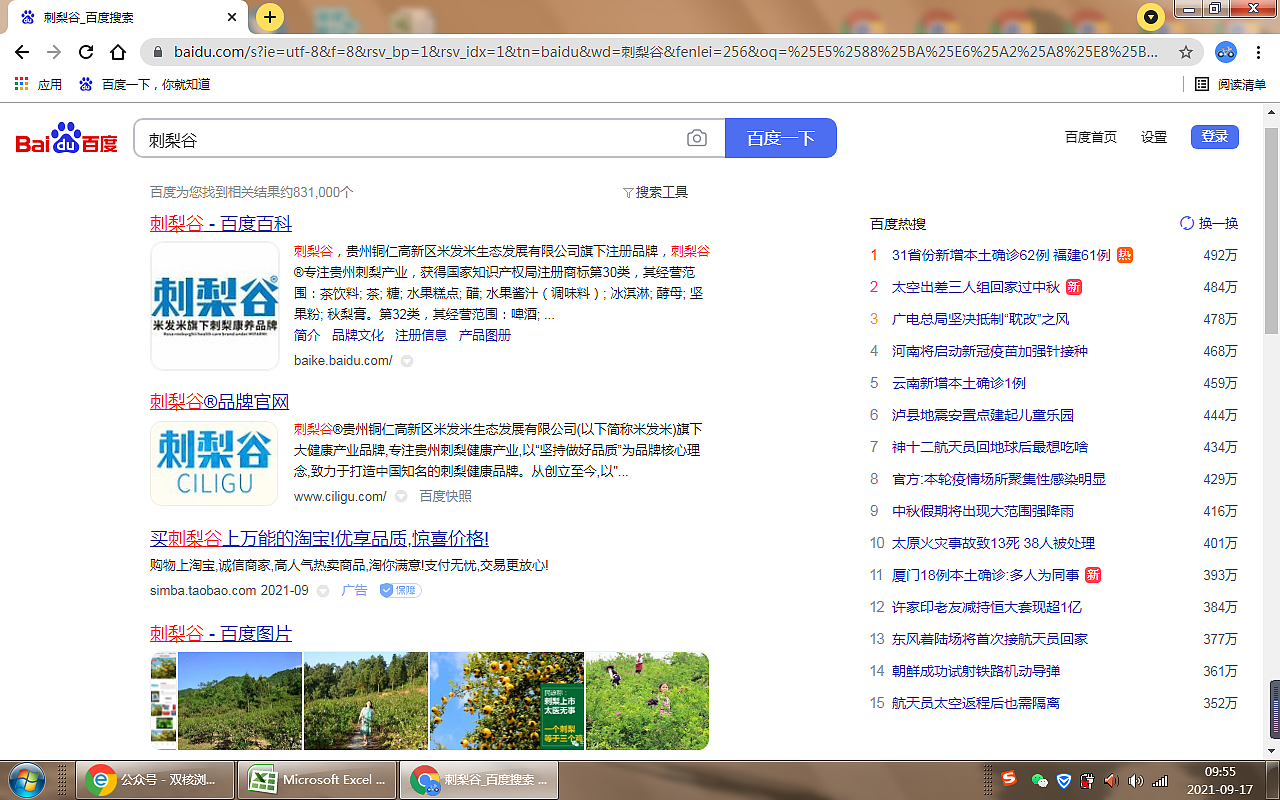1280x800 pixels.
Task: Expand the arrow beside www.ciligu.com/
Action: (x=401, y=497)
